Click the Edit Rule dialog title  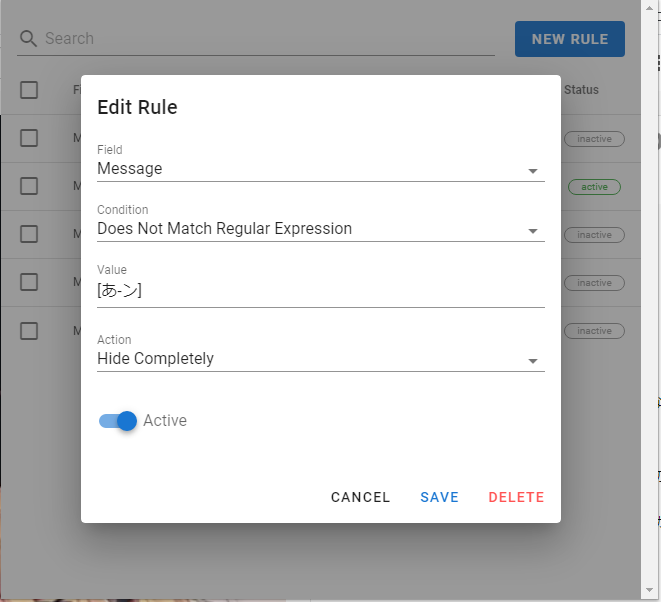[137, 107]
